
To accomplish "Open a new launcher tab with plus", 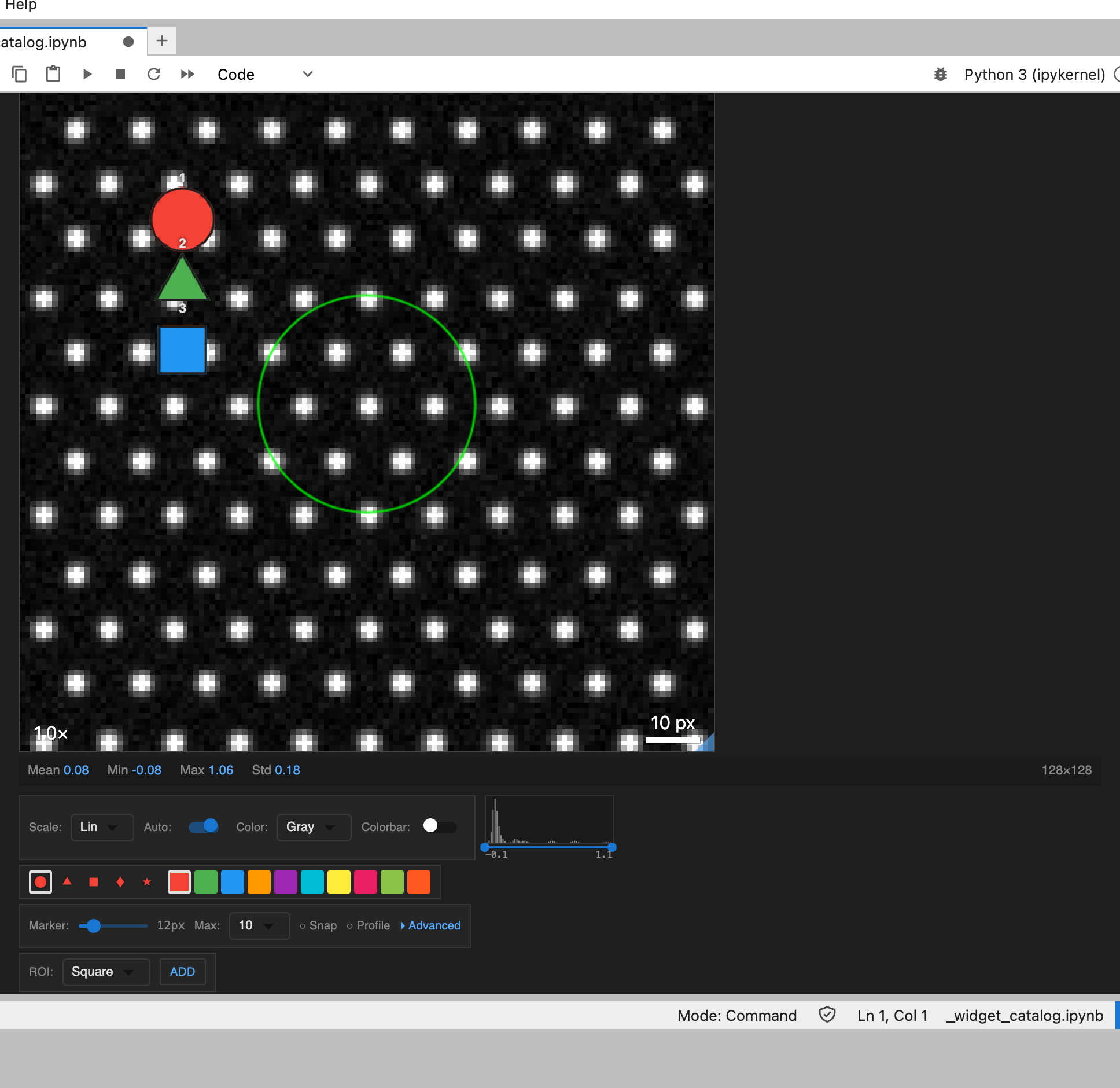I will click(x=162, y=41).
